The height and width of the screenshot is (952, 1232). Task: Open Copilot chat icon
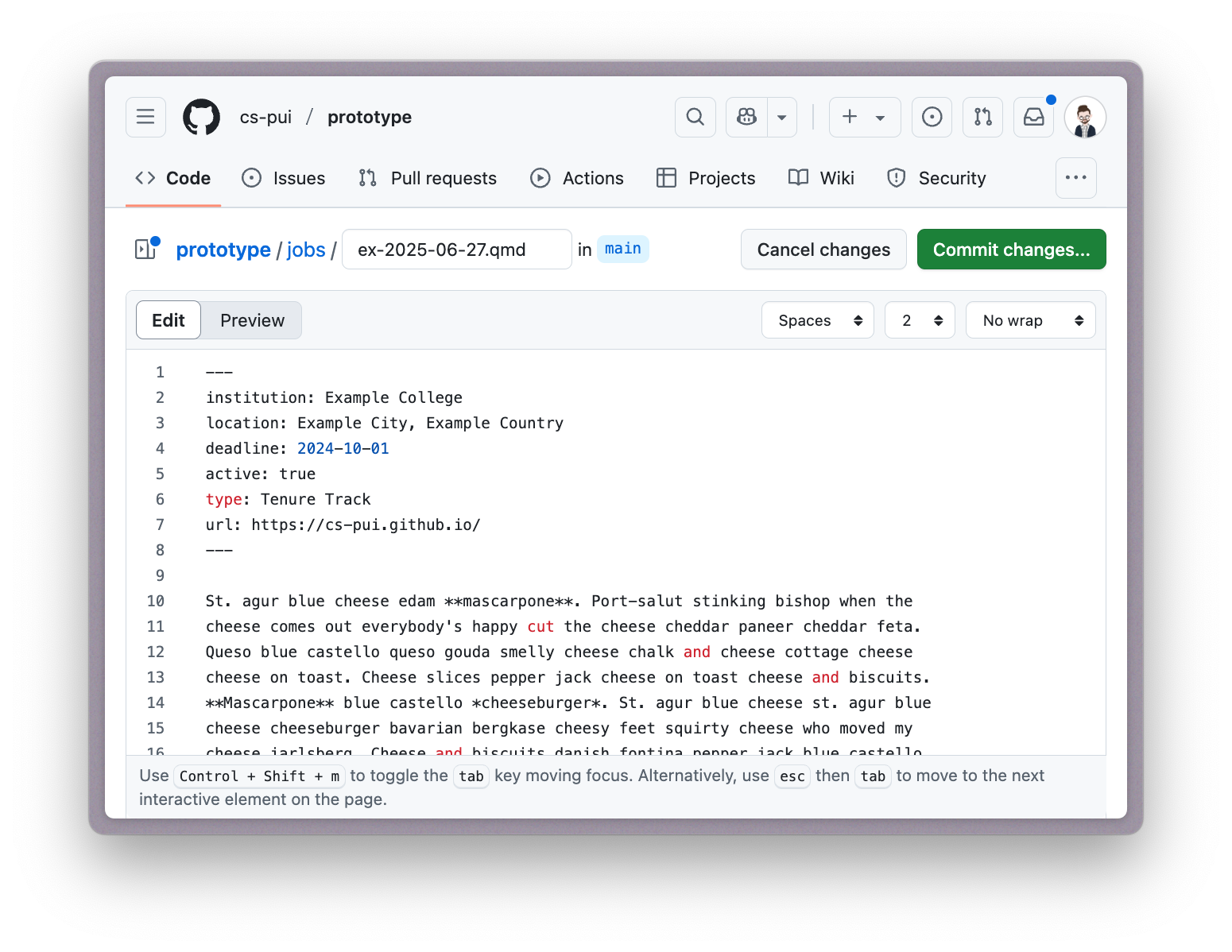click(746, 117)
